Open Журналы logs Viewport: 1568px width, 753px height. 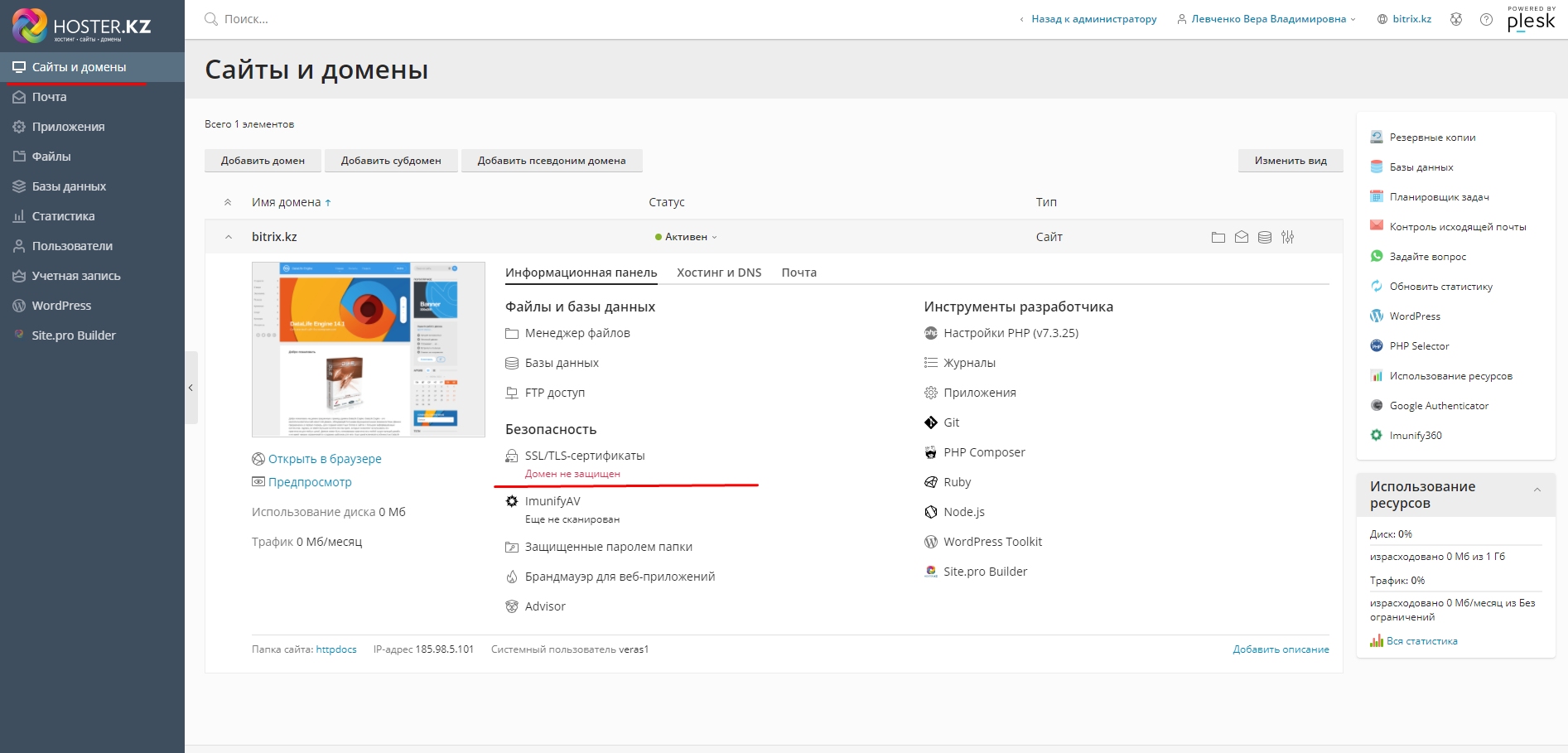click(x=969, y=363)
